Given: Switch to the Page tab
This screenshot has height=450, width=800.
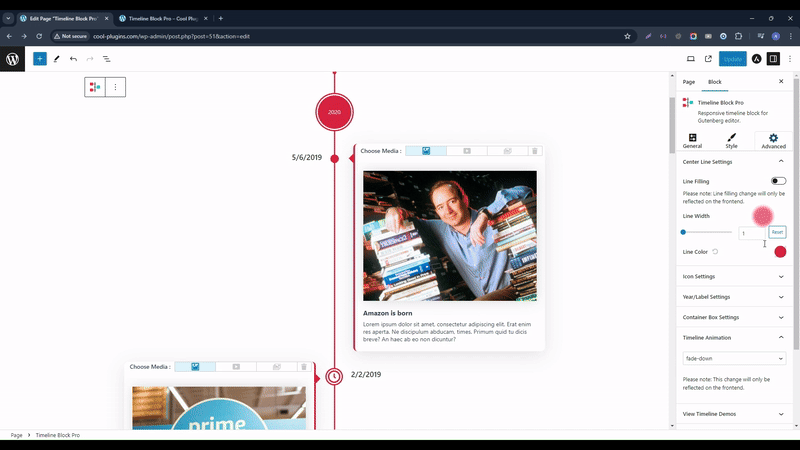Looking at the screenshot, I should click(x=689, y=82).
